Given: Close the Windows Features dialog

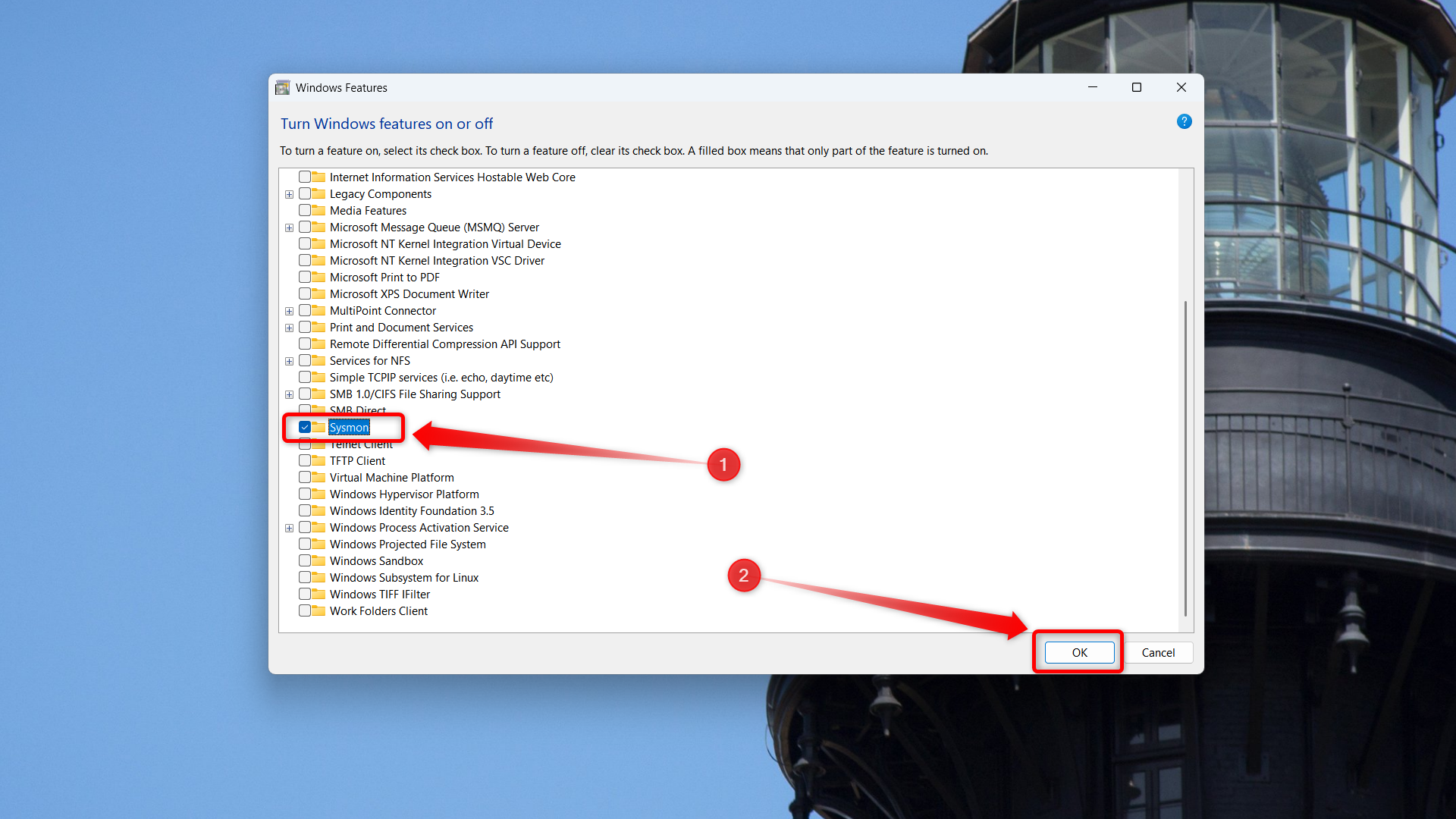Looking at the screenshot, I should (x=1181, y=88).
